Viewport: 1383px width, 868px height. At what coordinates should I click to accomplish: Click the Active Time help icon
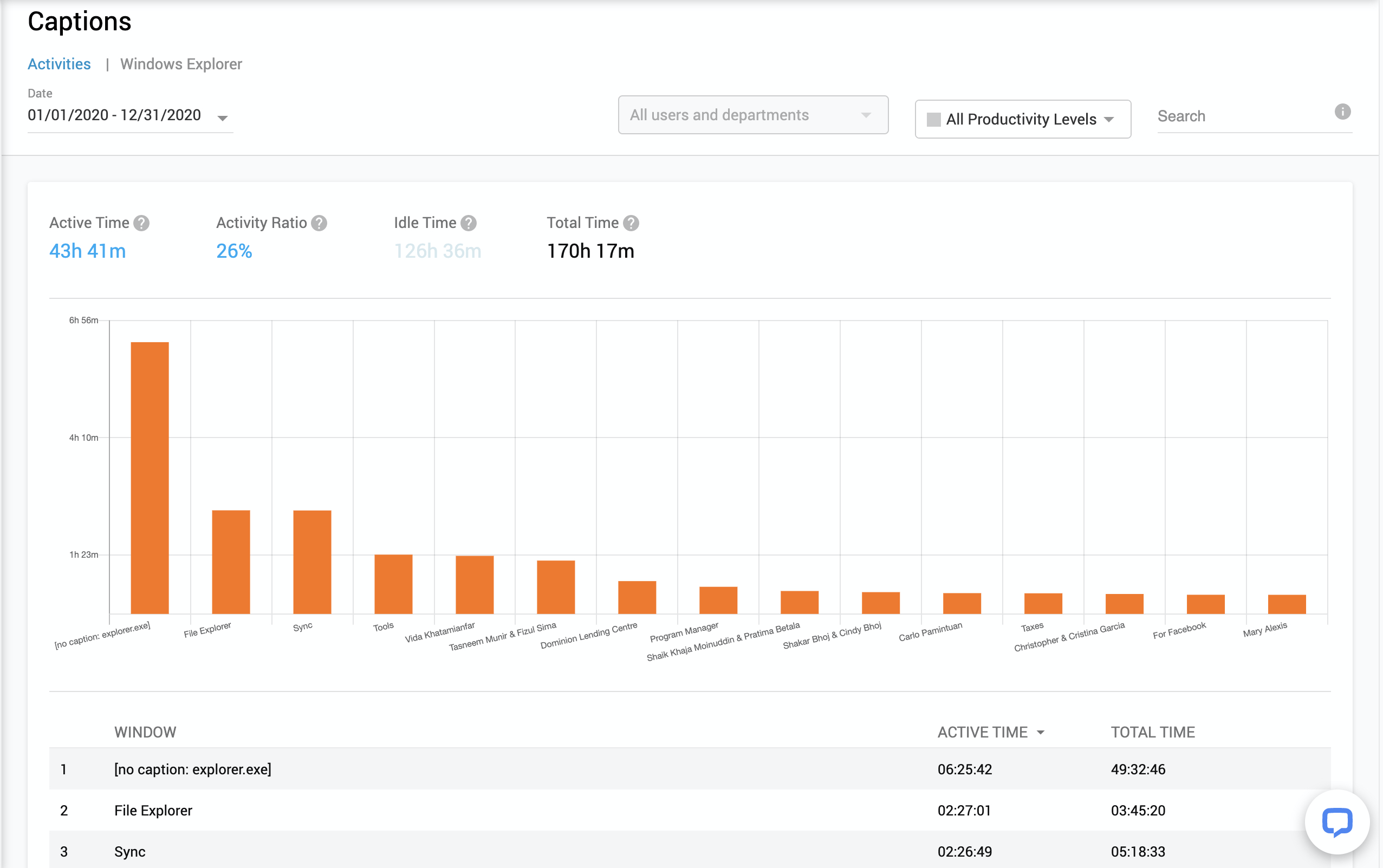(x=141, y=223)
